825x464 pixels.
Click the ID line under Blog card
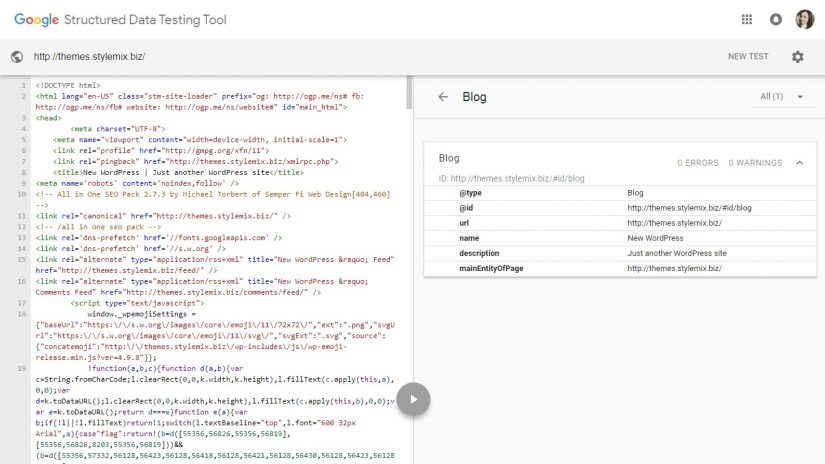point(511,178)
